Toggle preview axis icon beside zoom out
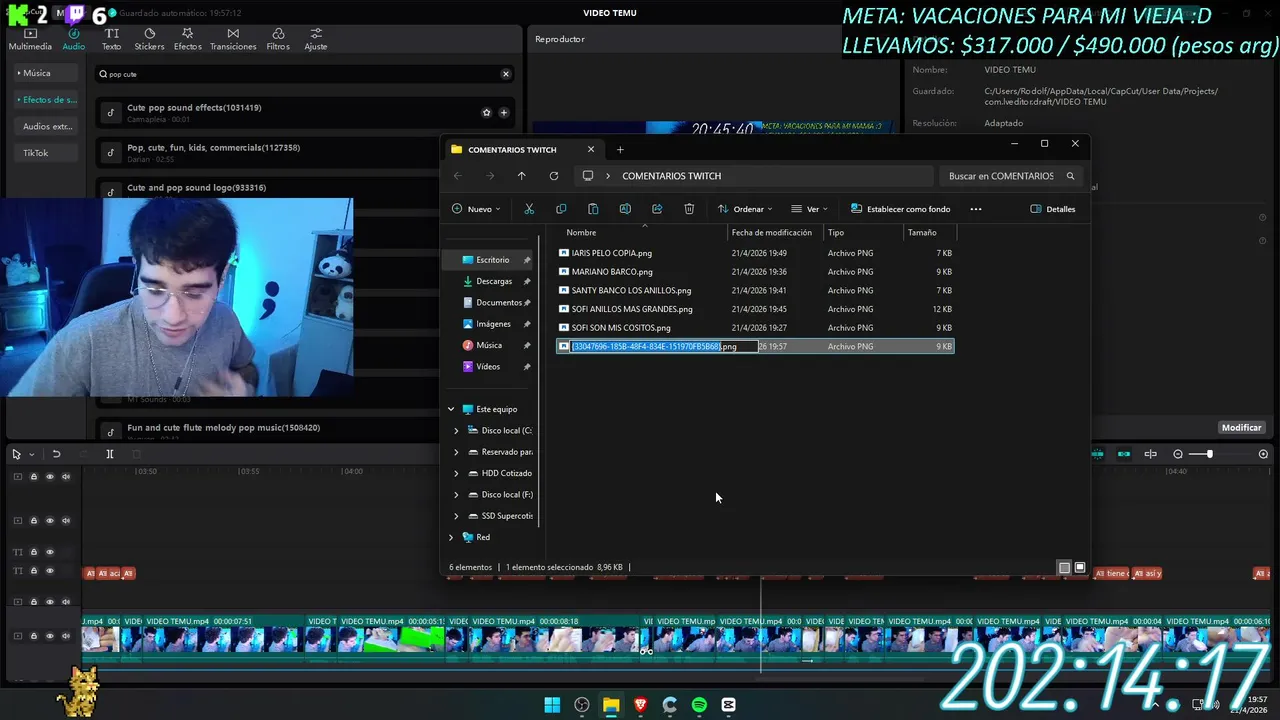Image resolution: width=1280 pixels, height=720 pixels. click(1150, 454)
